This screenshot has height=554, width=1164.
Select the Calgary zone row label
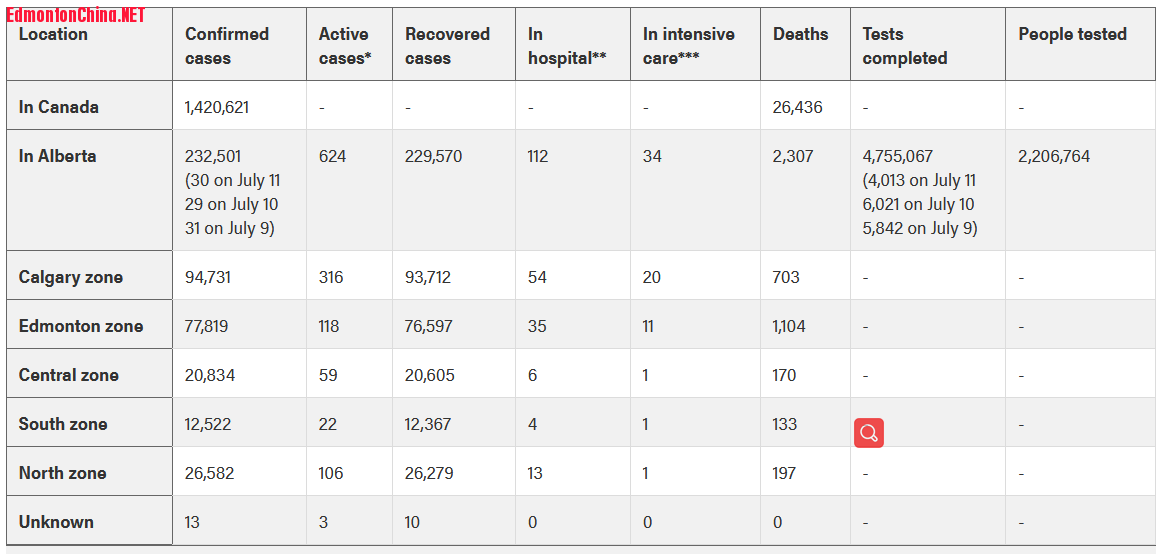tap(71, 277)
